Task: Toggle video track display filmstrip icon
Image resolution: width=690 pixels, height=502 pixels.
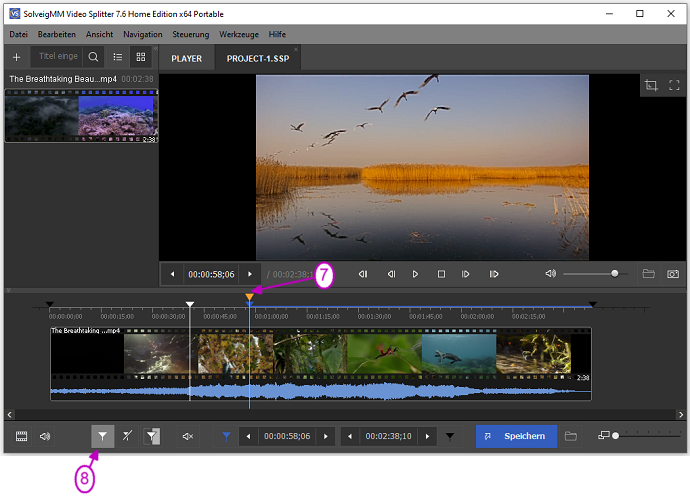Action: coord(21,436)
